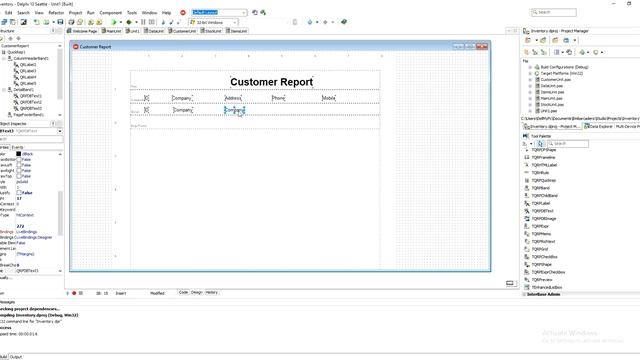Select the TQRShape component in Tool Palette
Viewport: 640px width, 360px height.
pyautogui.click(x=541, y=264)
